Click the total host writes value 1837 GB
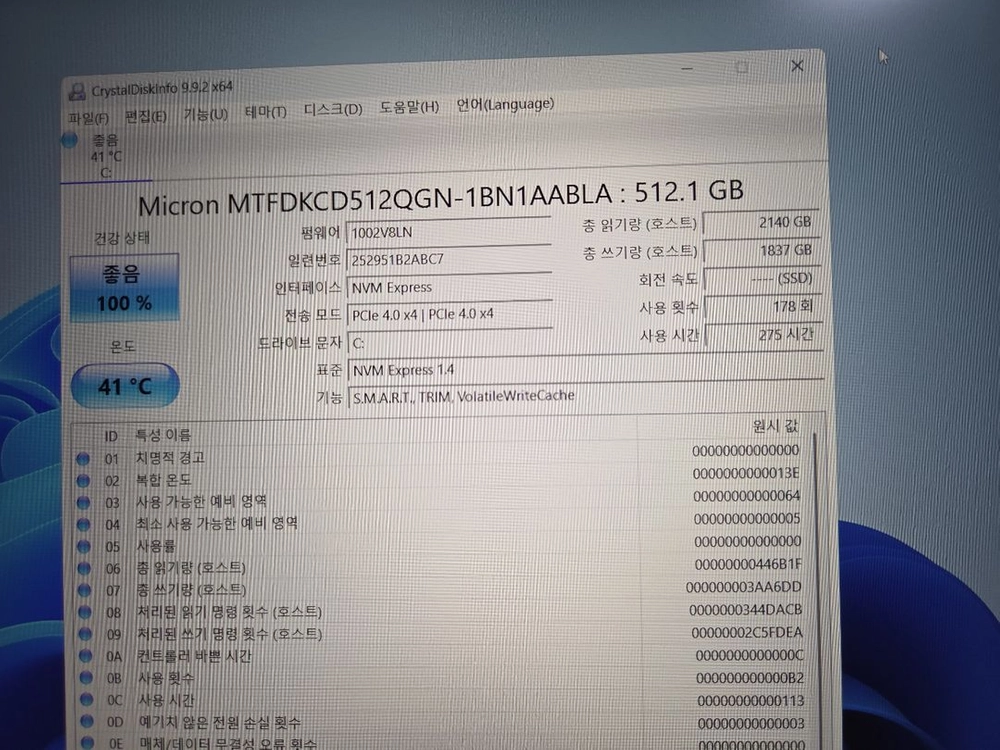 (761, 251)
